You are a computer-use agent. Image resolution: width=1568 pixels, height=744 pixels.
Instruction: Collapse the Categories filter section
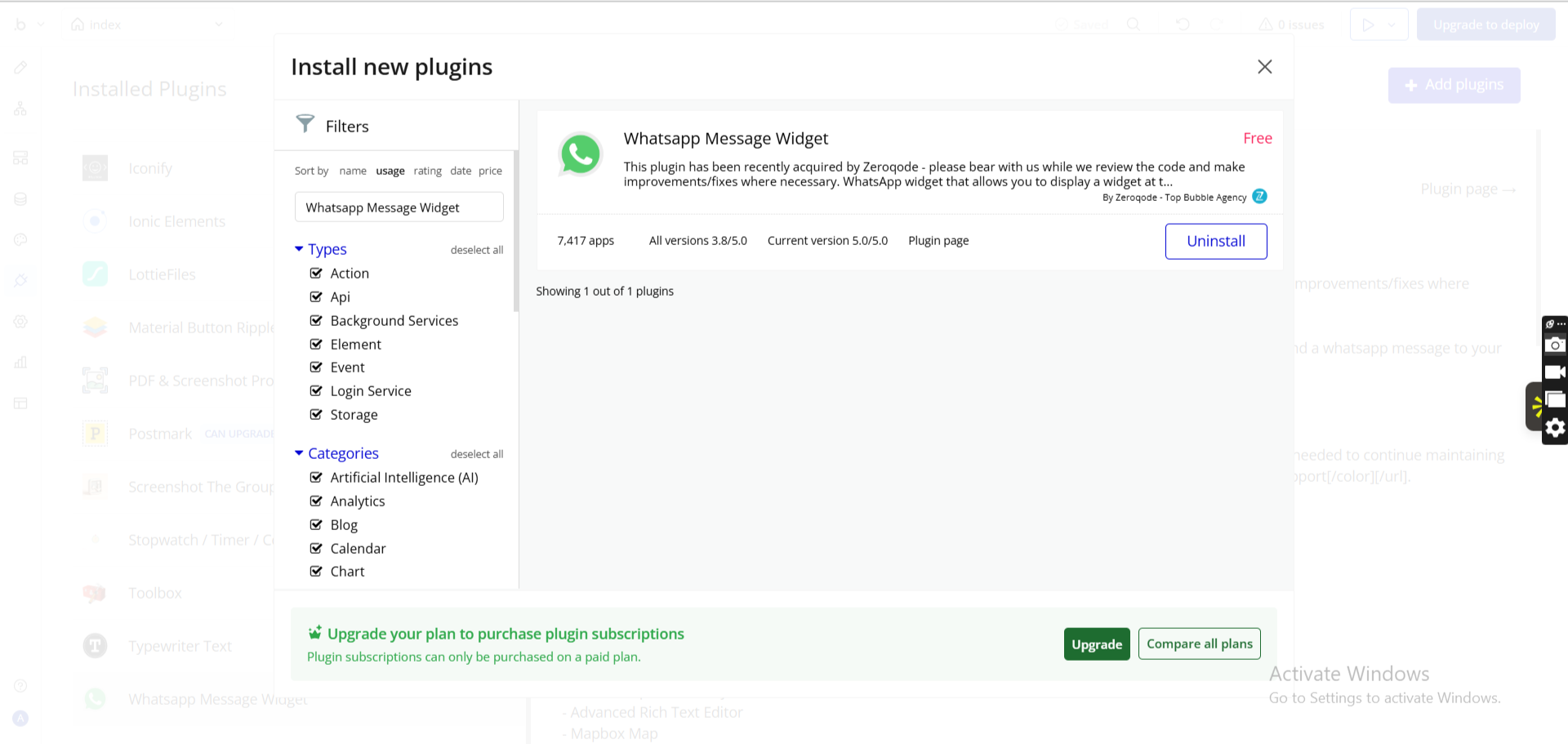tap(299, 453)
